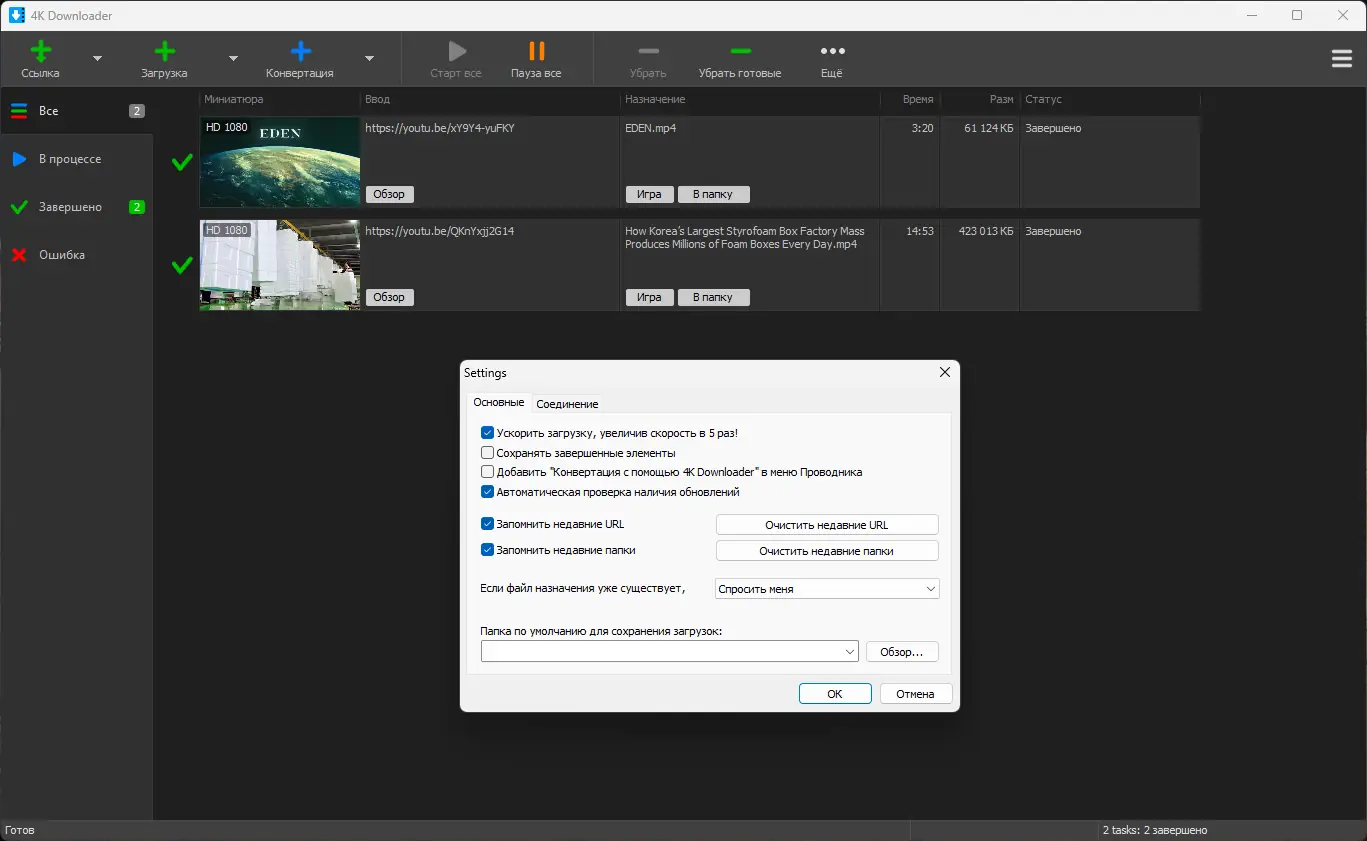Open the Спросить меня combo box
The height and width of the screenshot is (841, 1367).
(828, 589)
